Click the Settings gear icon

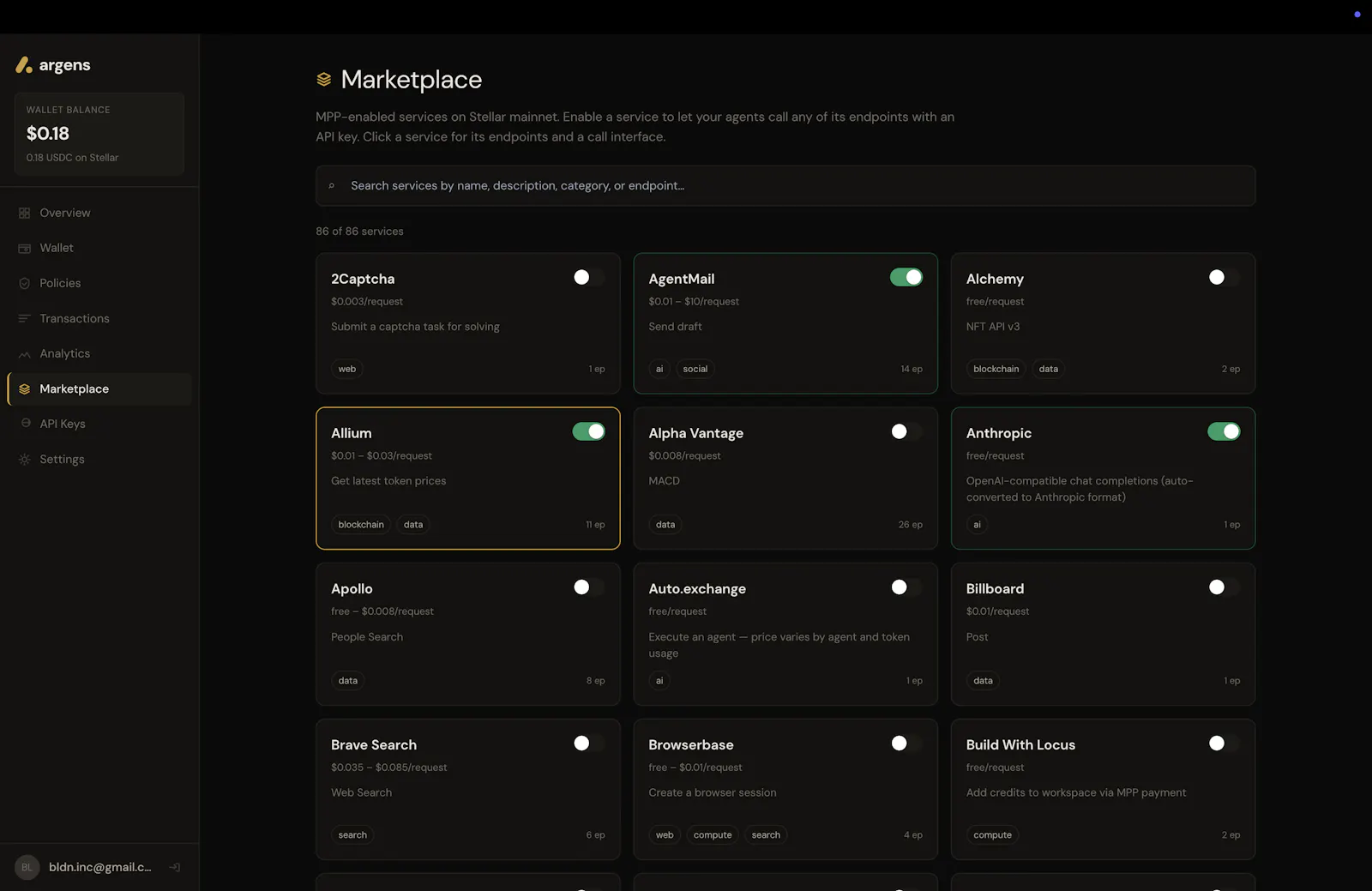point(24,459)
